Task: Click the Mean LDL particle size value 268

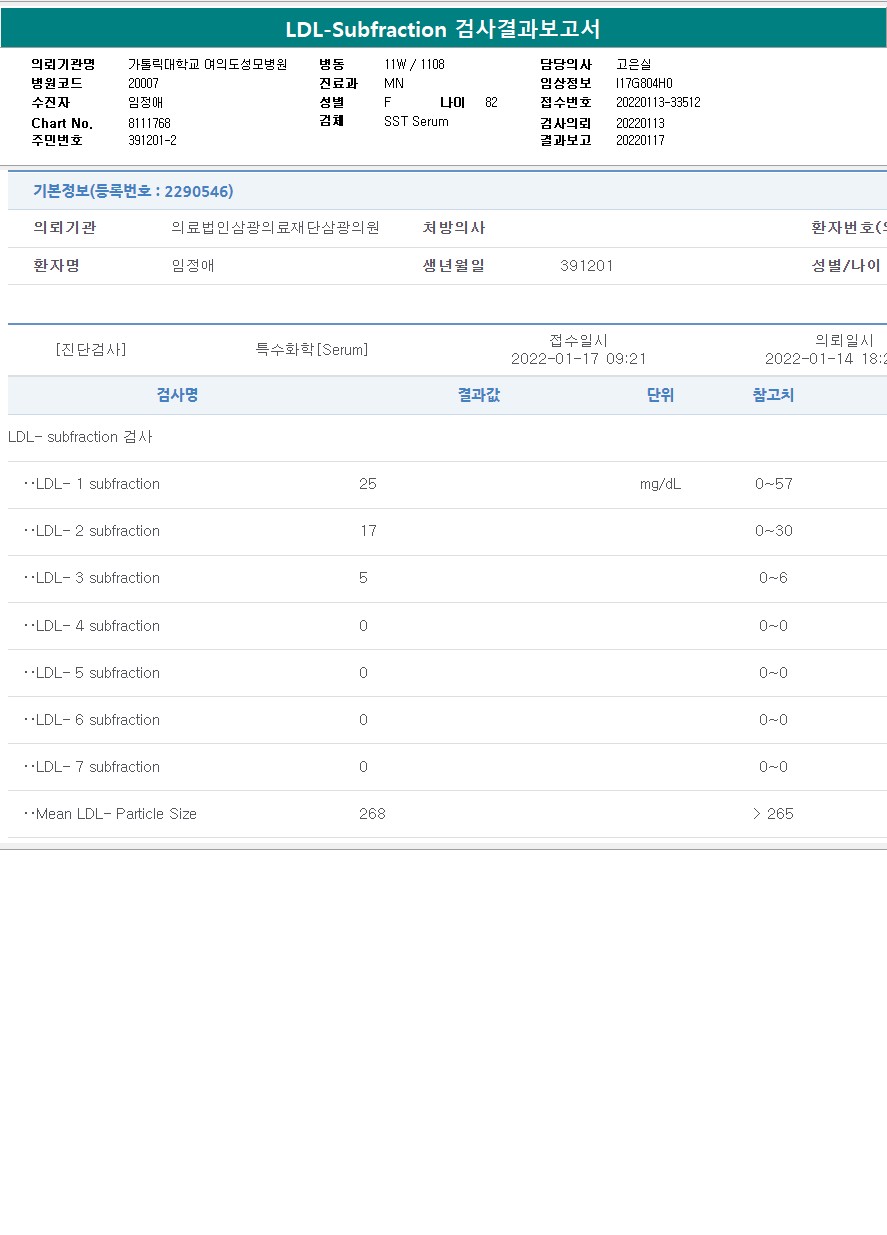Action: [372, 814]
